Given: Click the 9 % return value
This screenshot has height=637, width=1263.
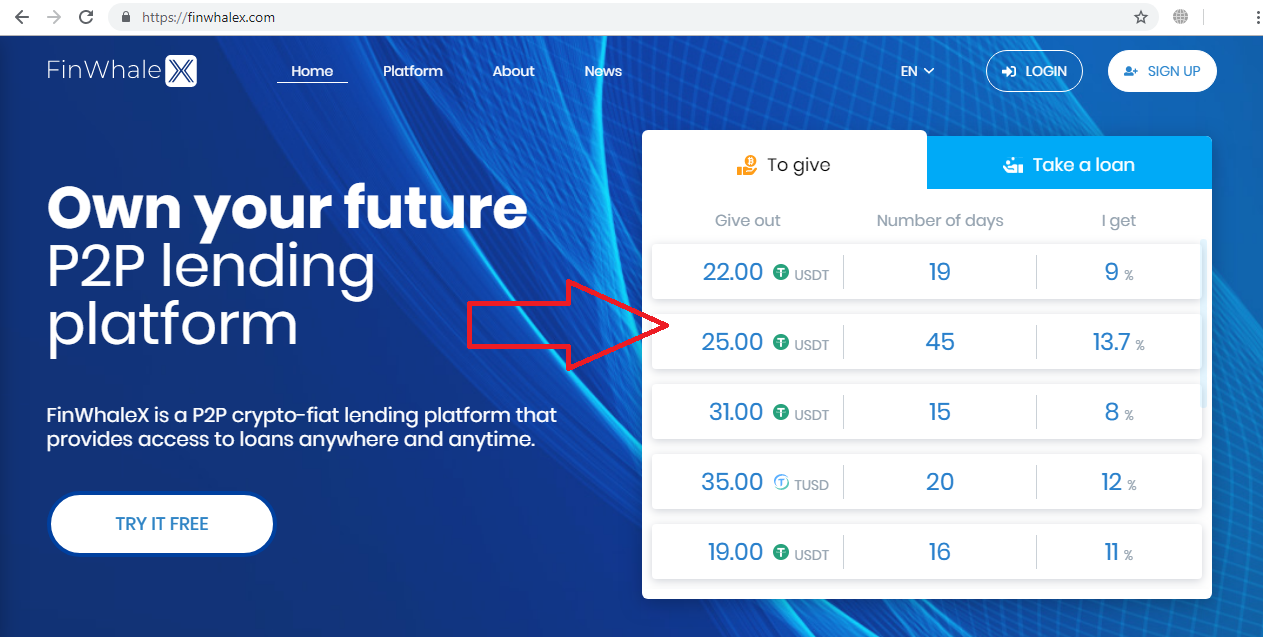Looking at the screenshot, I should pos(1118,272).
